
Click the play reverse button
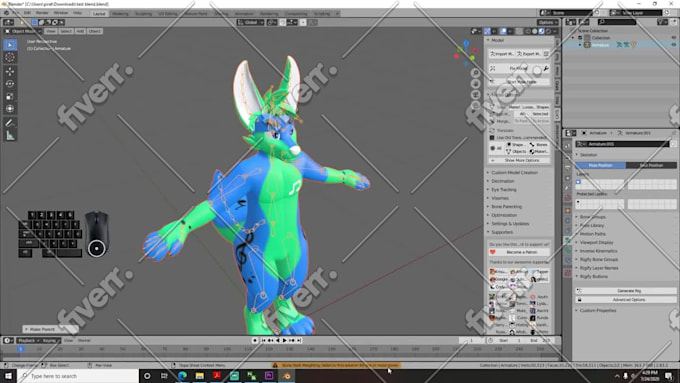point(278,340)
